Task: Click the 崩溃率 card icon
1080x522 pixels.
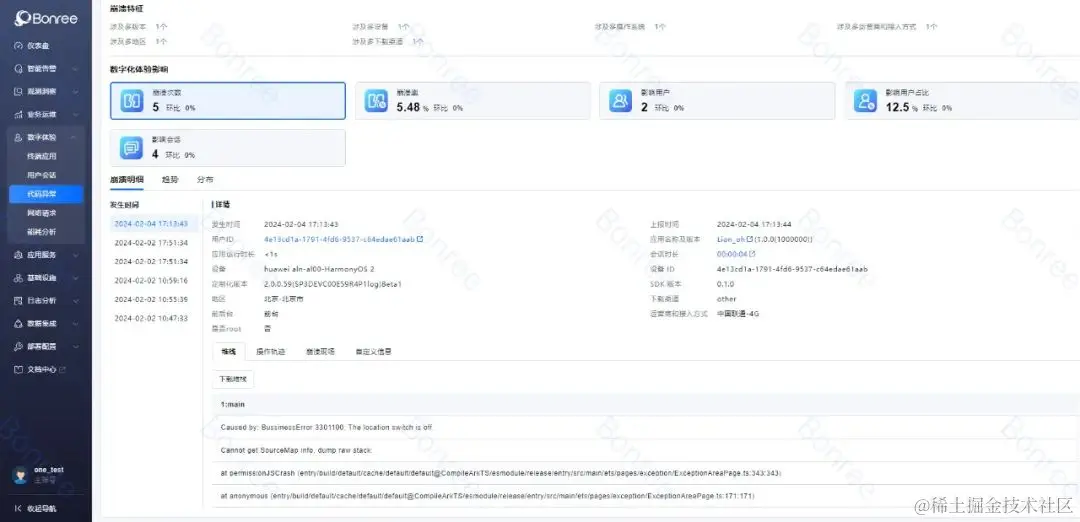Action: [376, 101]
